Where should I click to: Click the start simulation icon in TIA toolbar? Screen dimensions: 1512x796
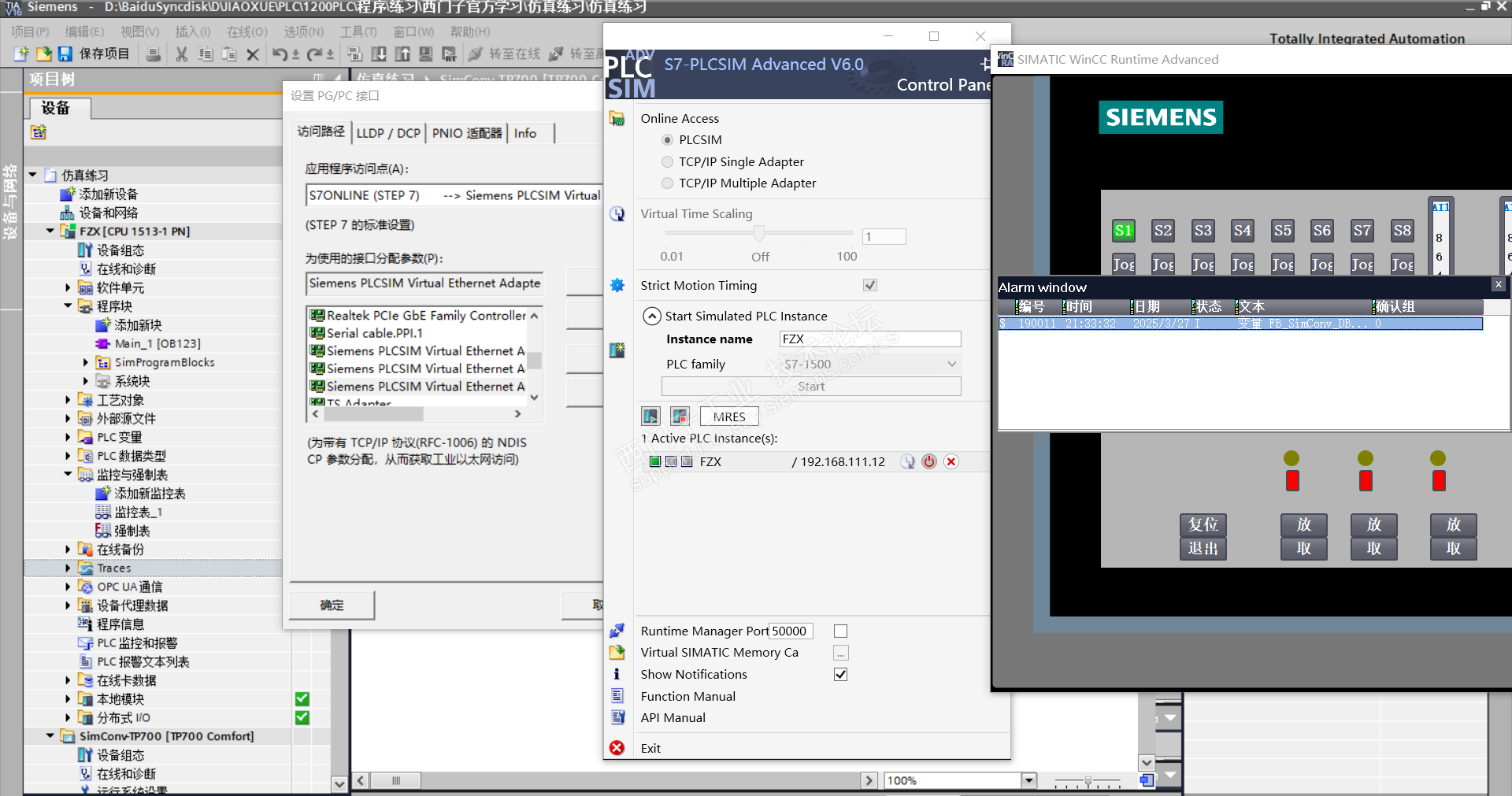426,54
